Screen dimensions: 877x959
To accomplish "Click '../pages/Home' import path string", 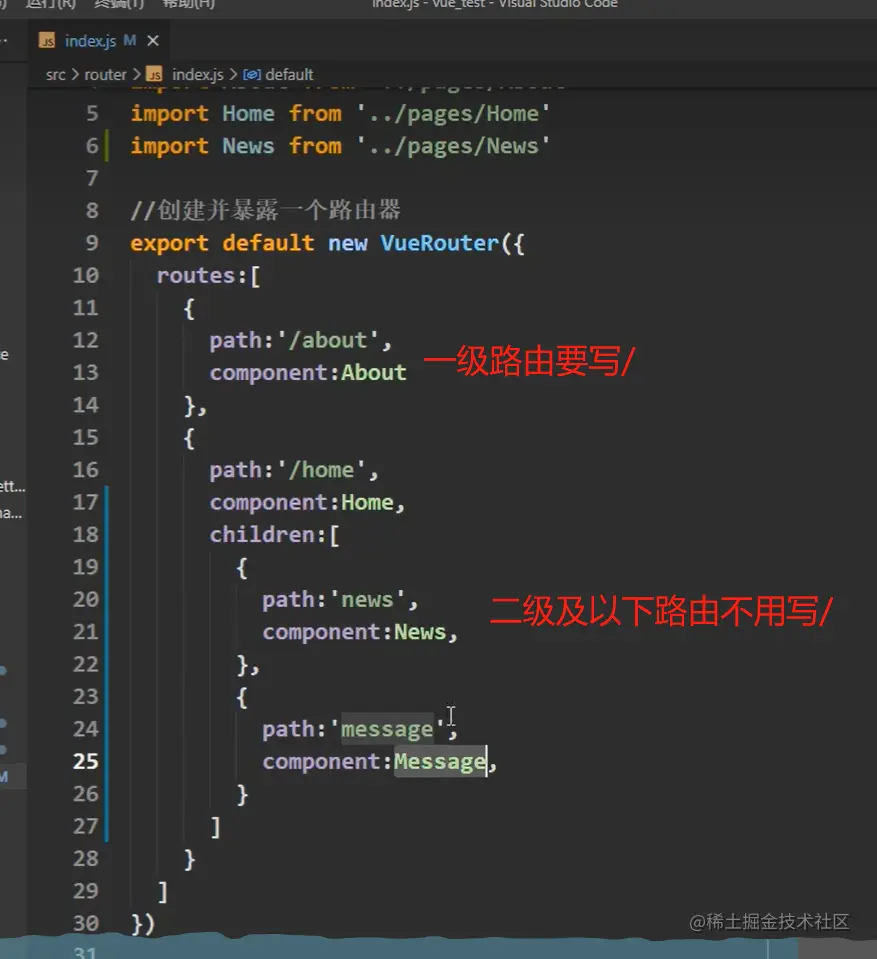I will click(453, 114).
